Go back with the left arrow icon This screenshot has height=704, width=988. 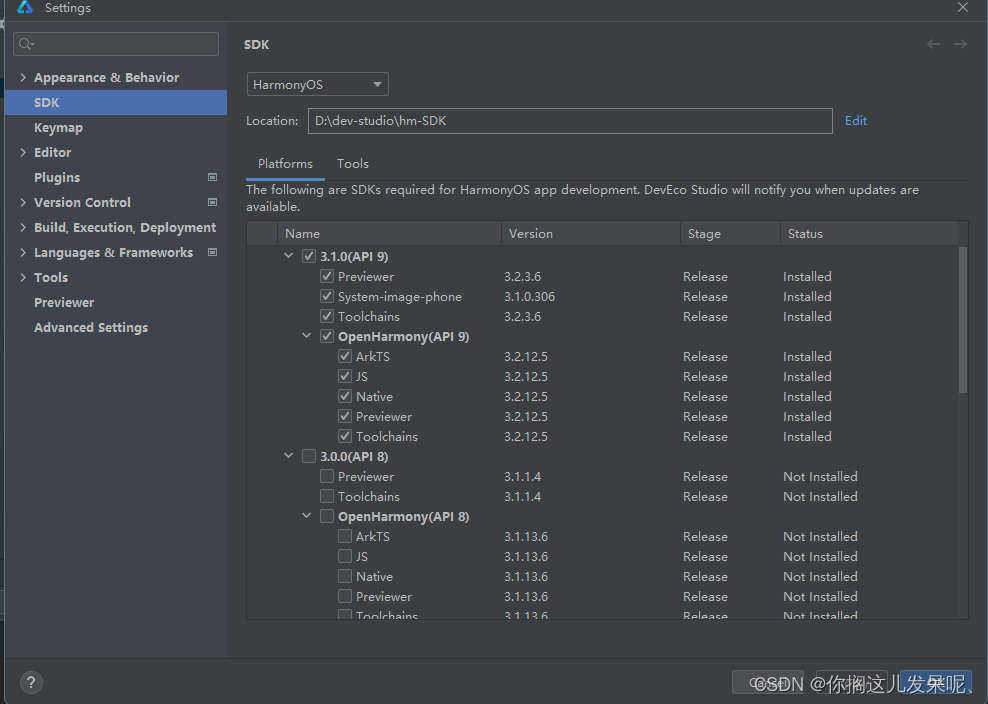click(933, 44)
